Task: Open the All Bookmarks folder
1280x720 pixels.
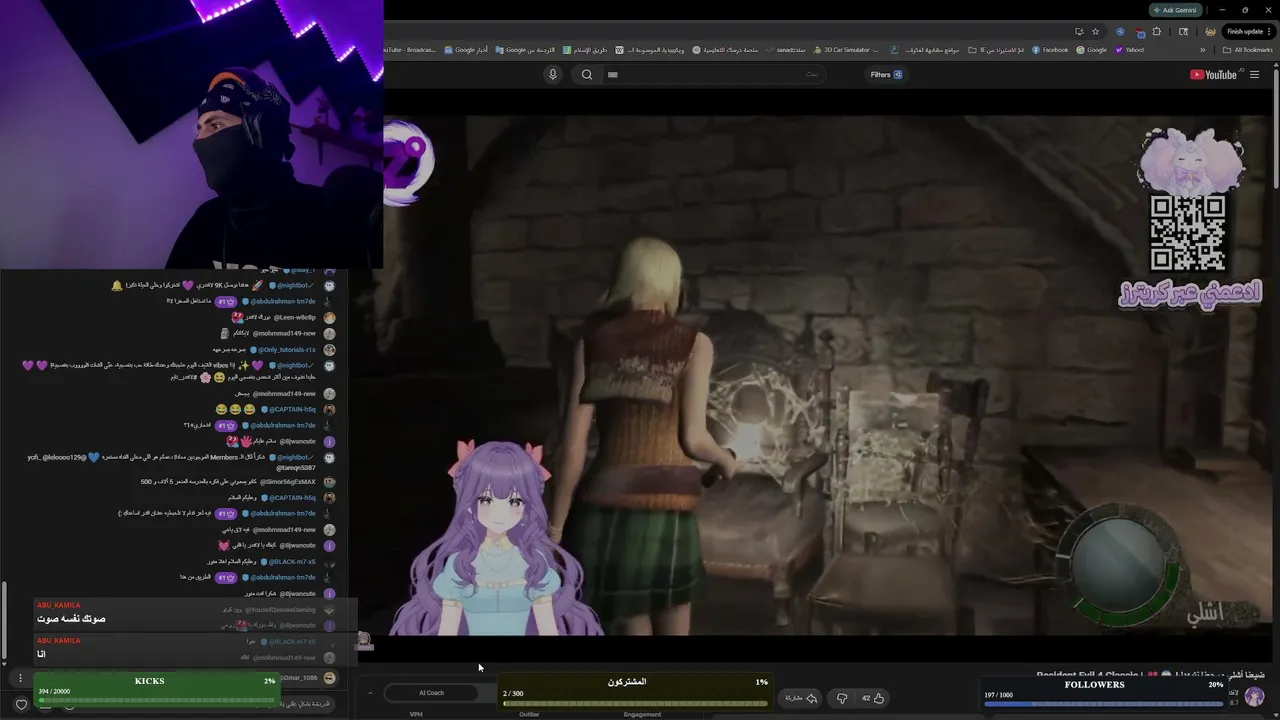Action: [x=1250, y=50]
